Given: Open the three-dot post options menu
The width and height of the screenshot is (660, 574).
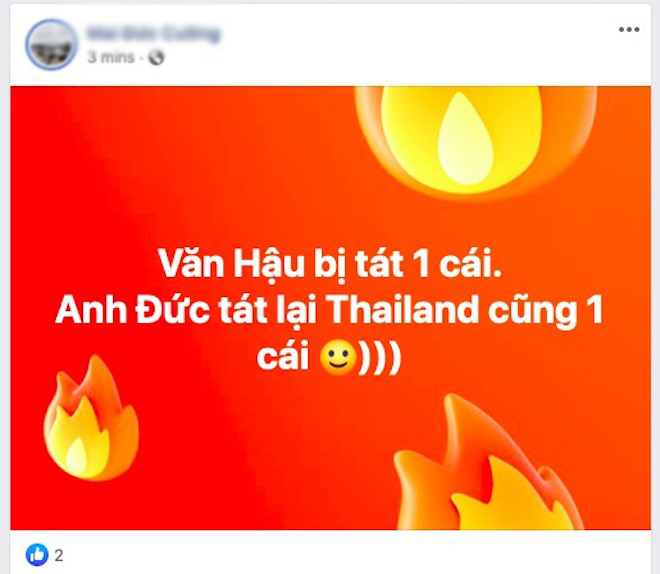Looking at the screenshot, I should click(x=629, y=29).
